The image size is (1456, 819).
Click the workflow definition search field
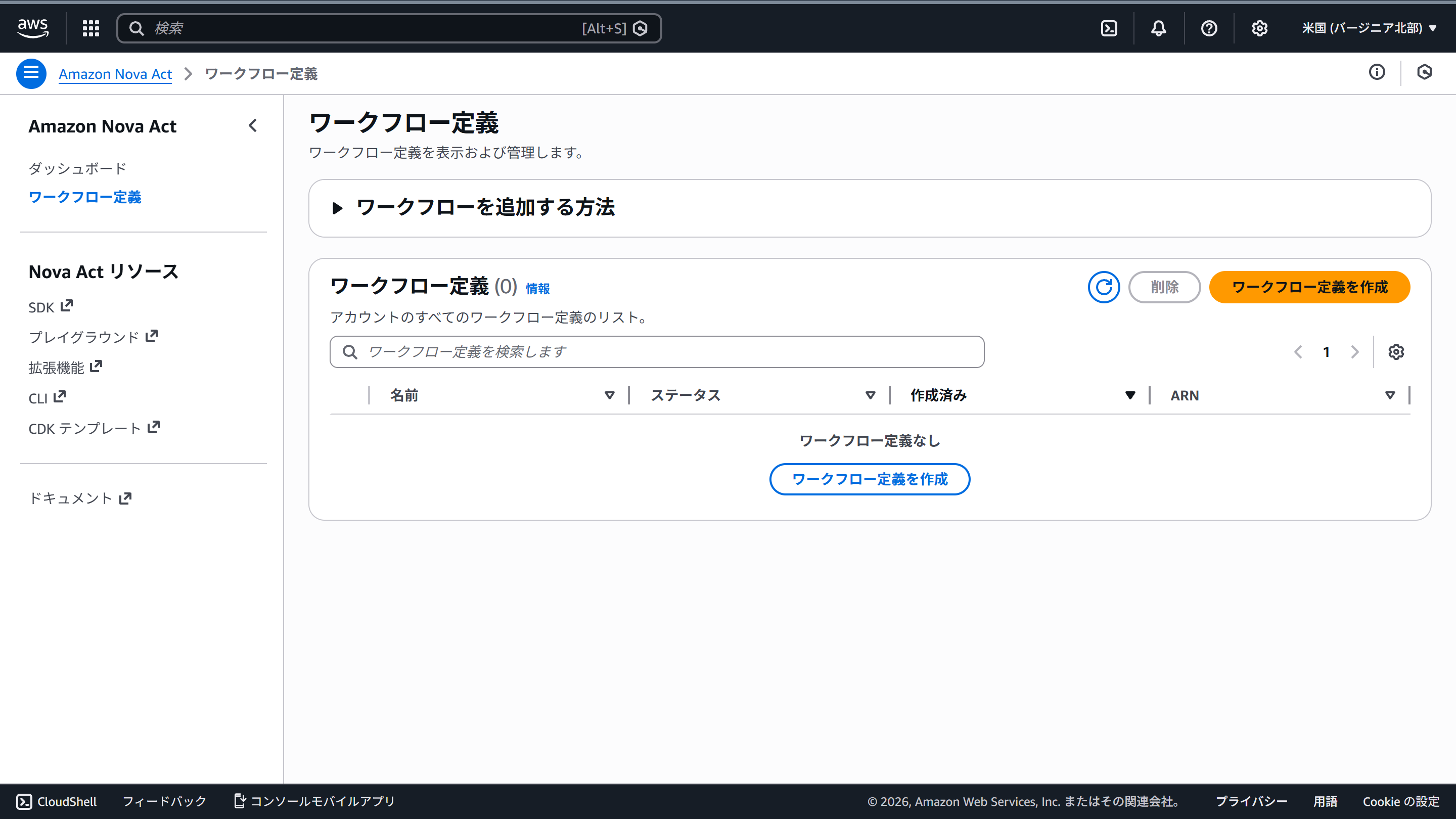657,352
